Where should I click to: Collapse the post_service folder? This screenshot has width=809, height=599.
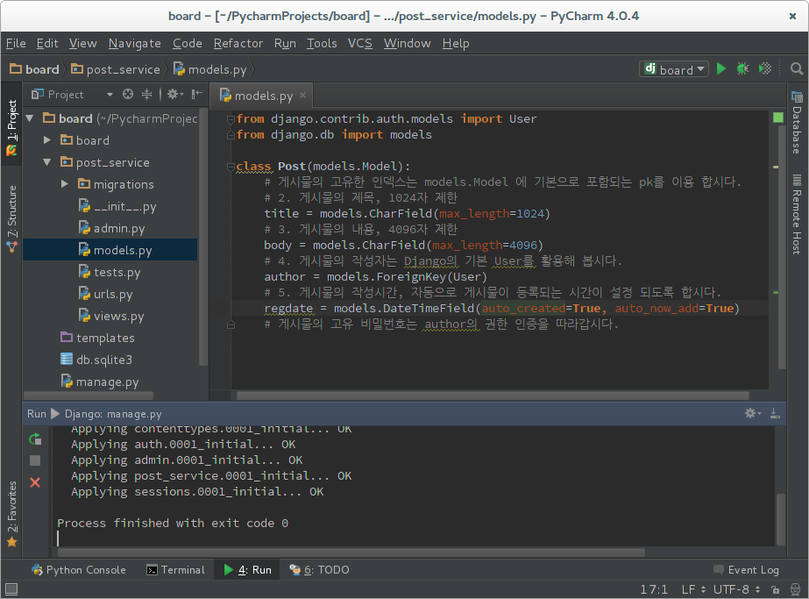[x=47, y=163]
